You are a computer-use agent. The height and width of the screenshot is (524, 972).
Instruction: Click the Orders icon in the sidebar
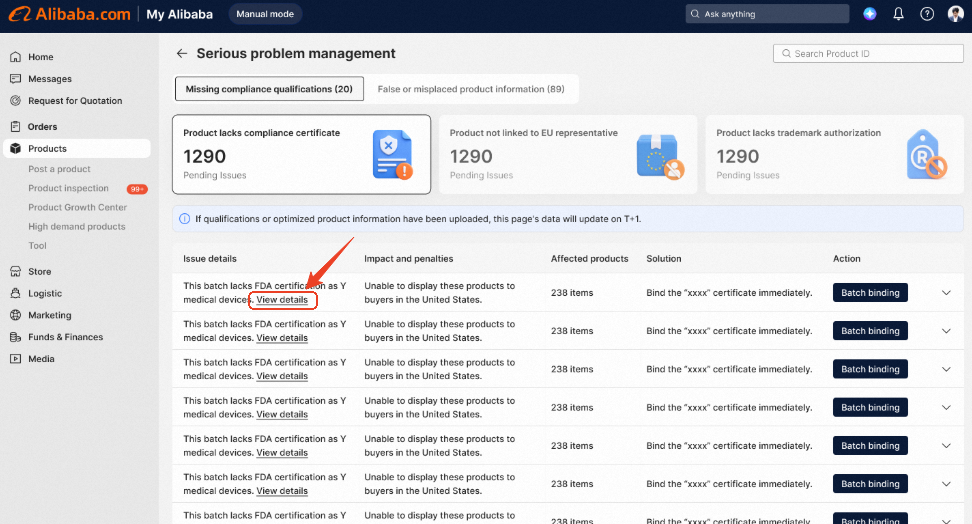tap(15, 127)
